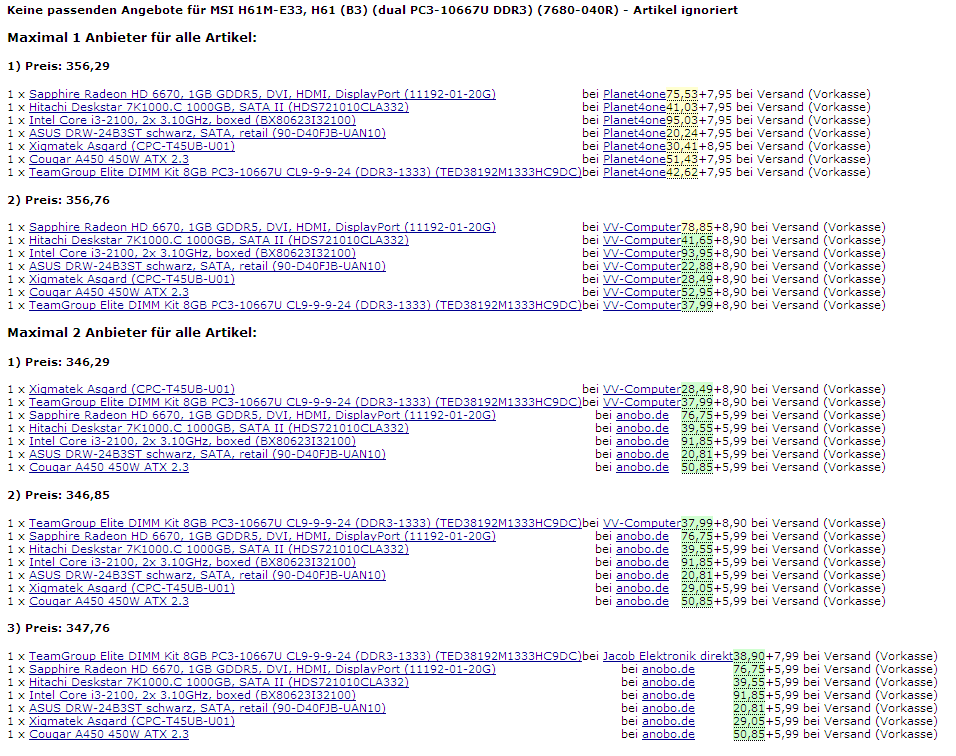Visit VV-Computer link beside price 22,88
This screenshot has height=756, width=956.
tap(641, 266)
